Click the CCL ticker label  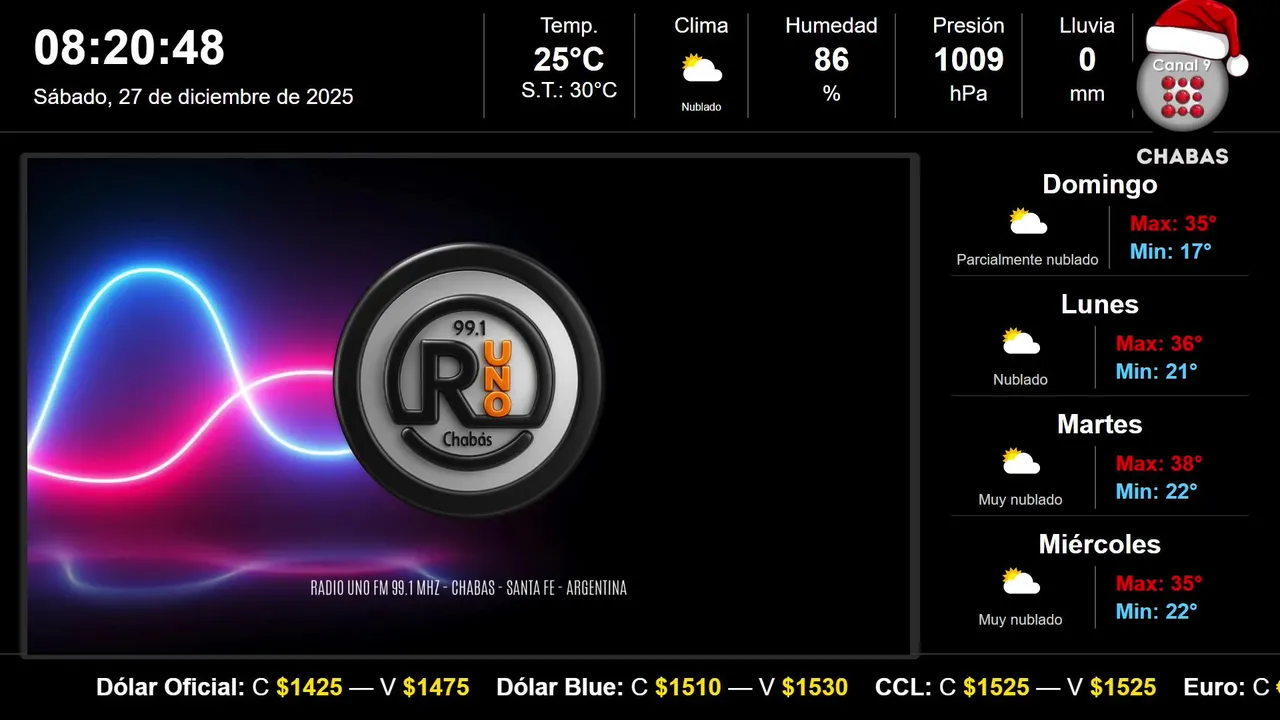pos(903,687)
